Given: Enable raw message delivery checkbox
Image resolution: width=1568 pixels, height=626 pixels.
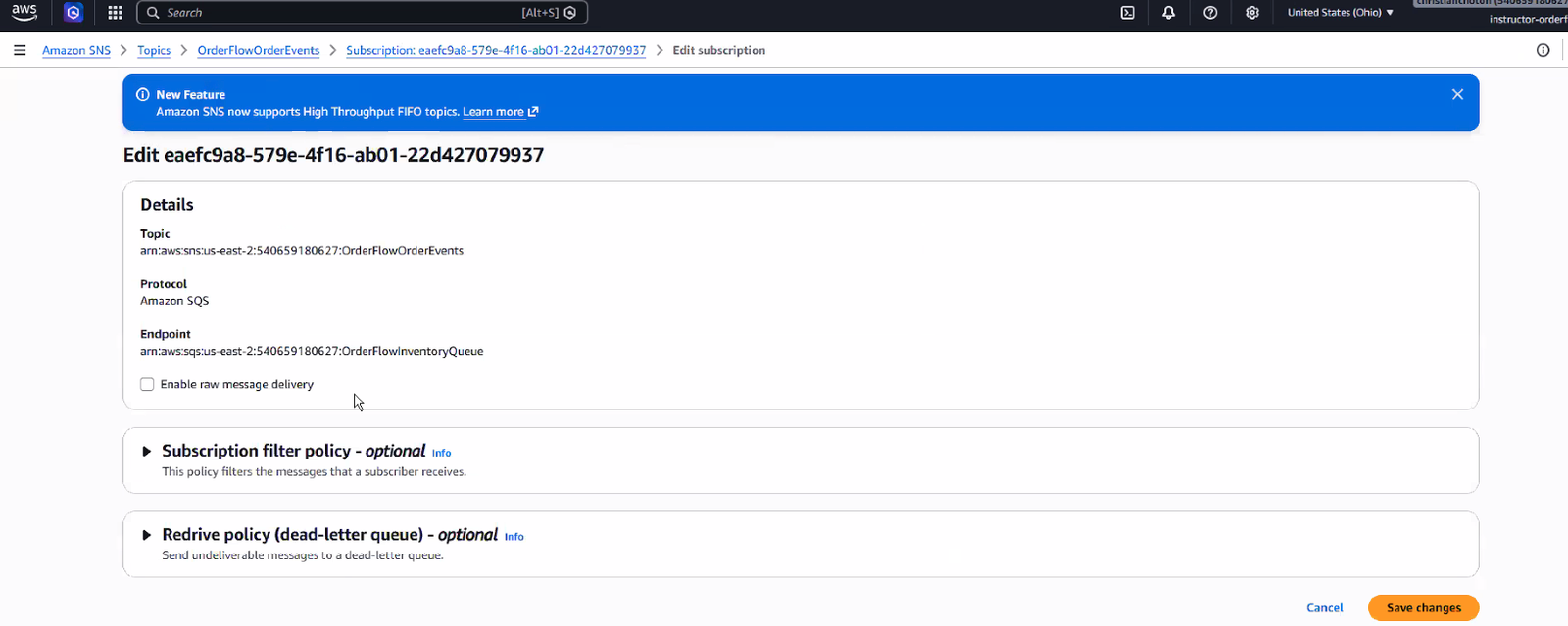Looking at the screenshot, I should [147, 384].
